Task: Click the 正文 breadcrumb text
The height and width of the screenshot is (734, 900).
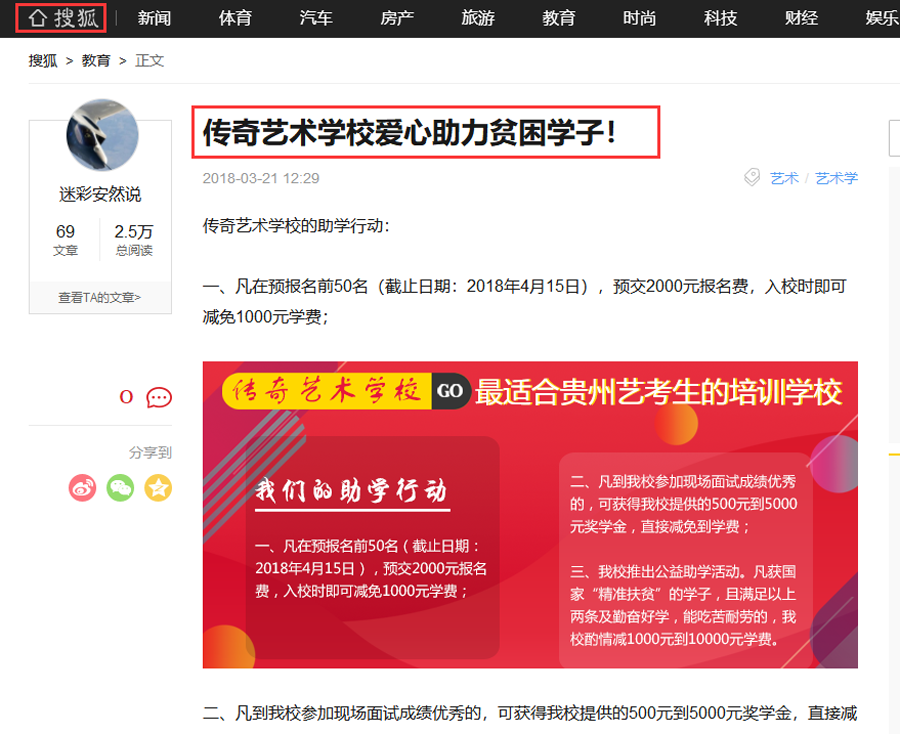Action: pos(150,60)
